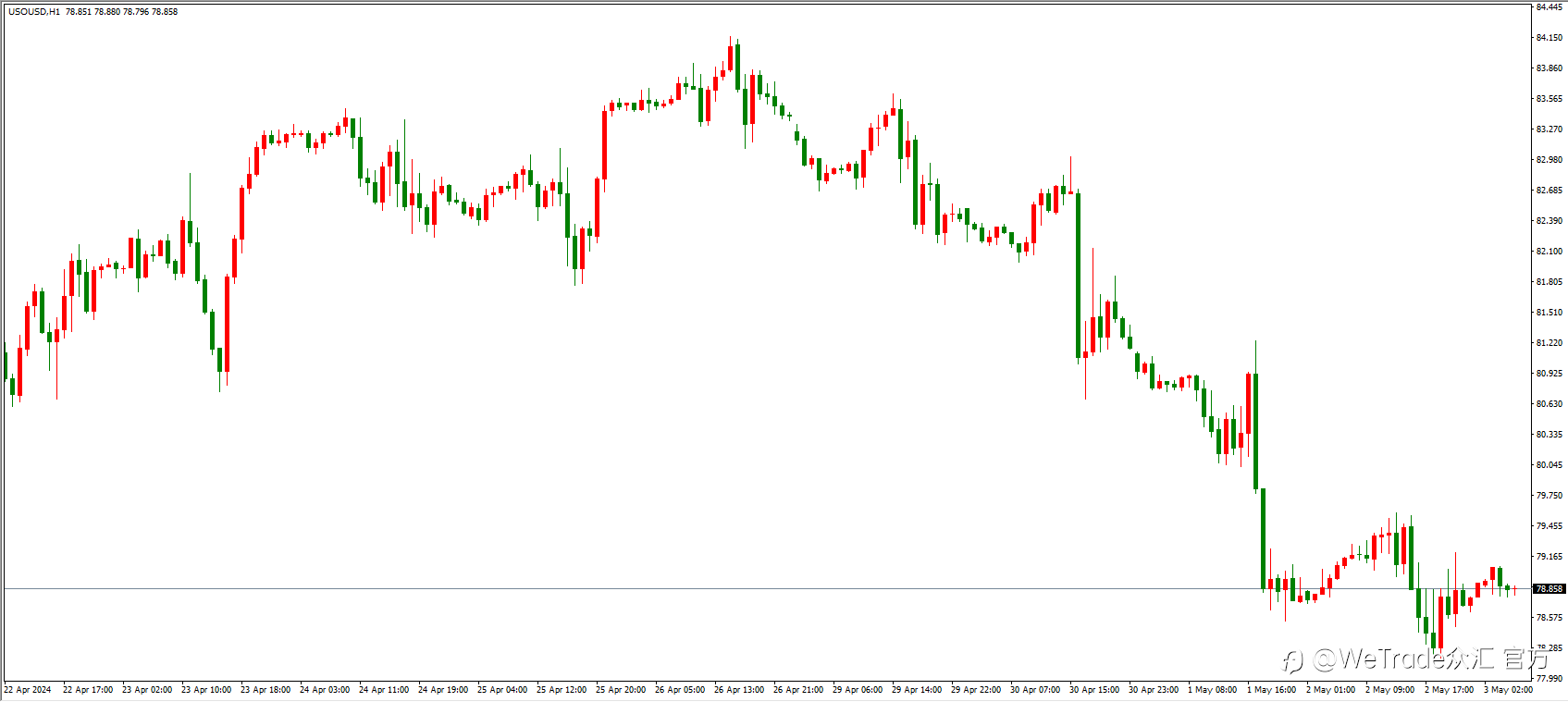The height and width of the screenshot is (702, 1568).
Task: Click the 1 May 08:00 time label
Action: point(1213,690)
